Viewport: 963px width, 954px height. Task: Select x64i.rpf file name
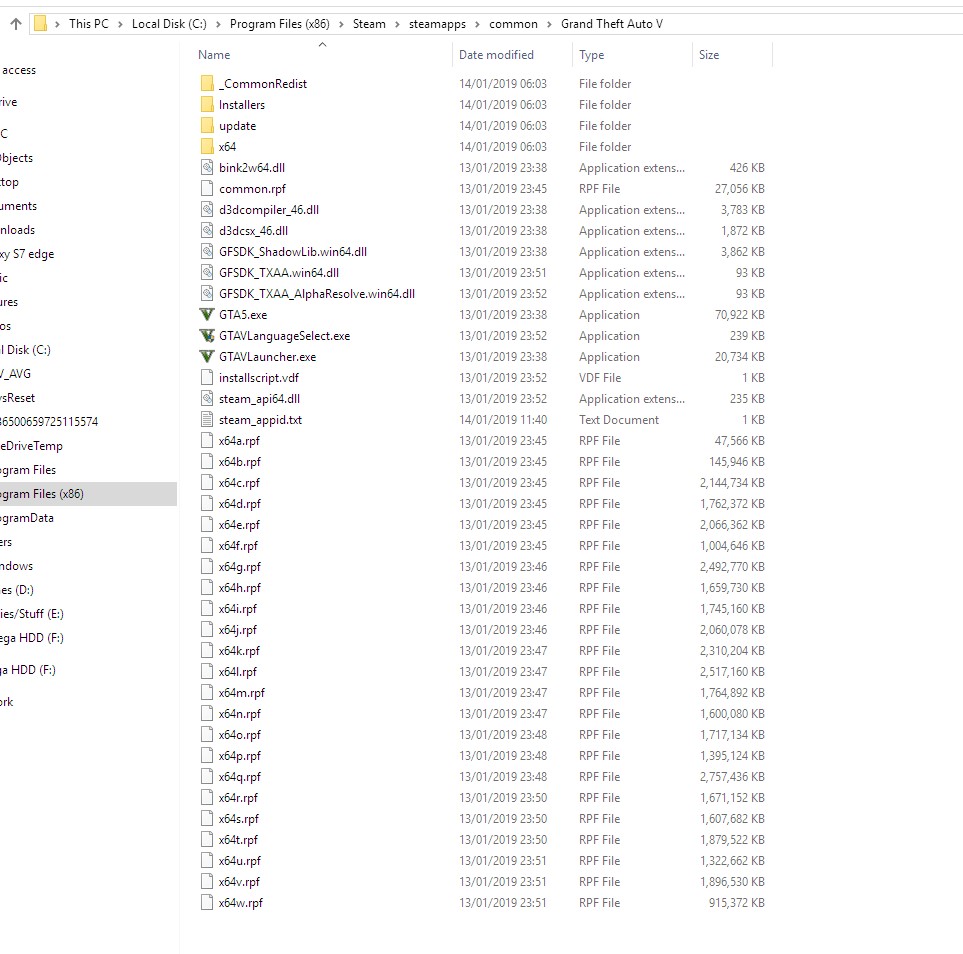(x=238, y=608)
